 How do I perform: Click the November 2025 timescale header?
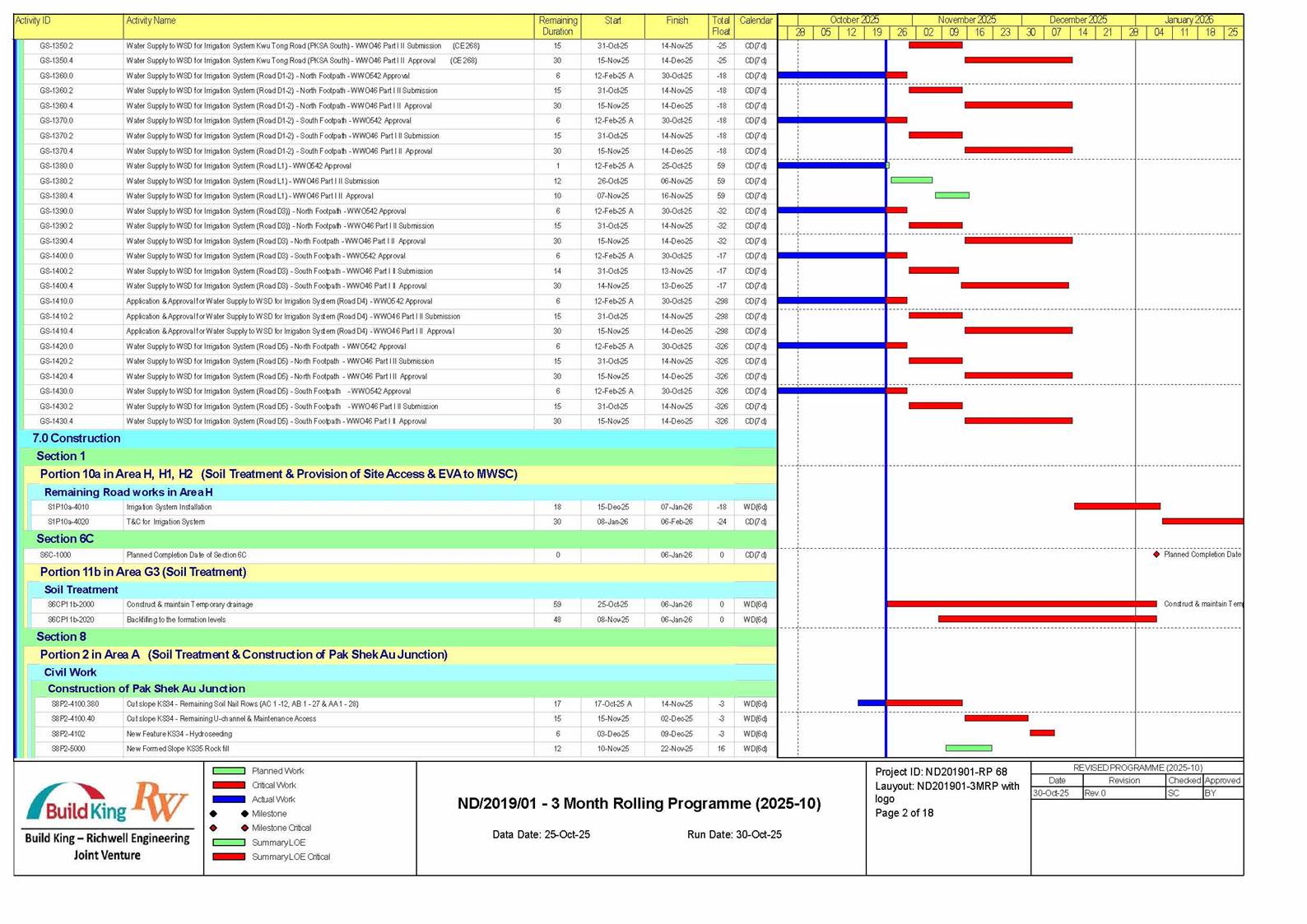[x=966, y=20]
